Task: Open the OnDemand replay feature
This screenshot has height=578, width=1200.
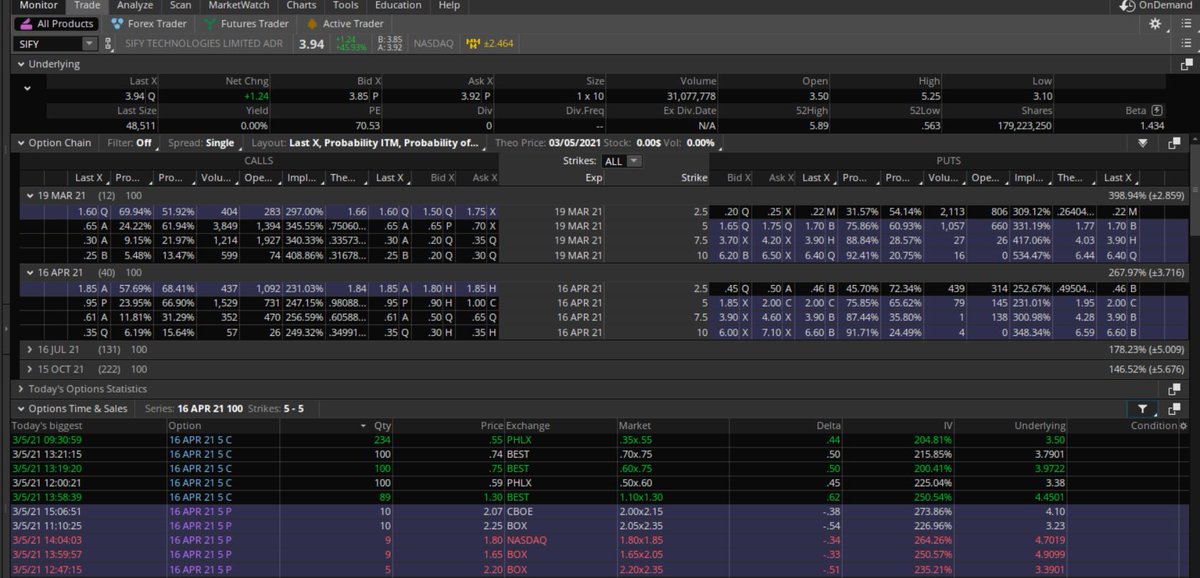Action: pos(1155,5)
